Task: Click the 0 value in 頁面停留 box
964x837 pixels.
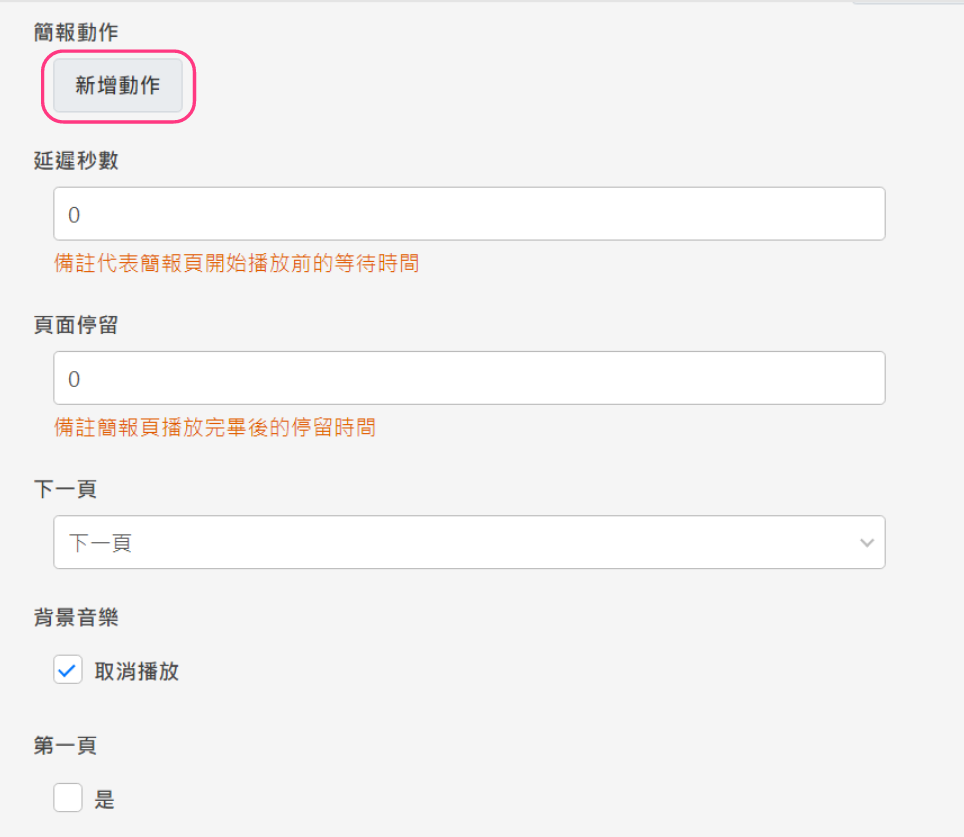Action: coord(74,379)
